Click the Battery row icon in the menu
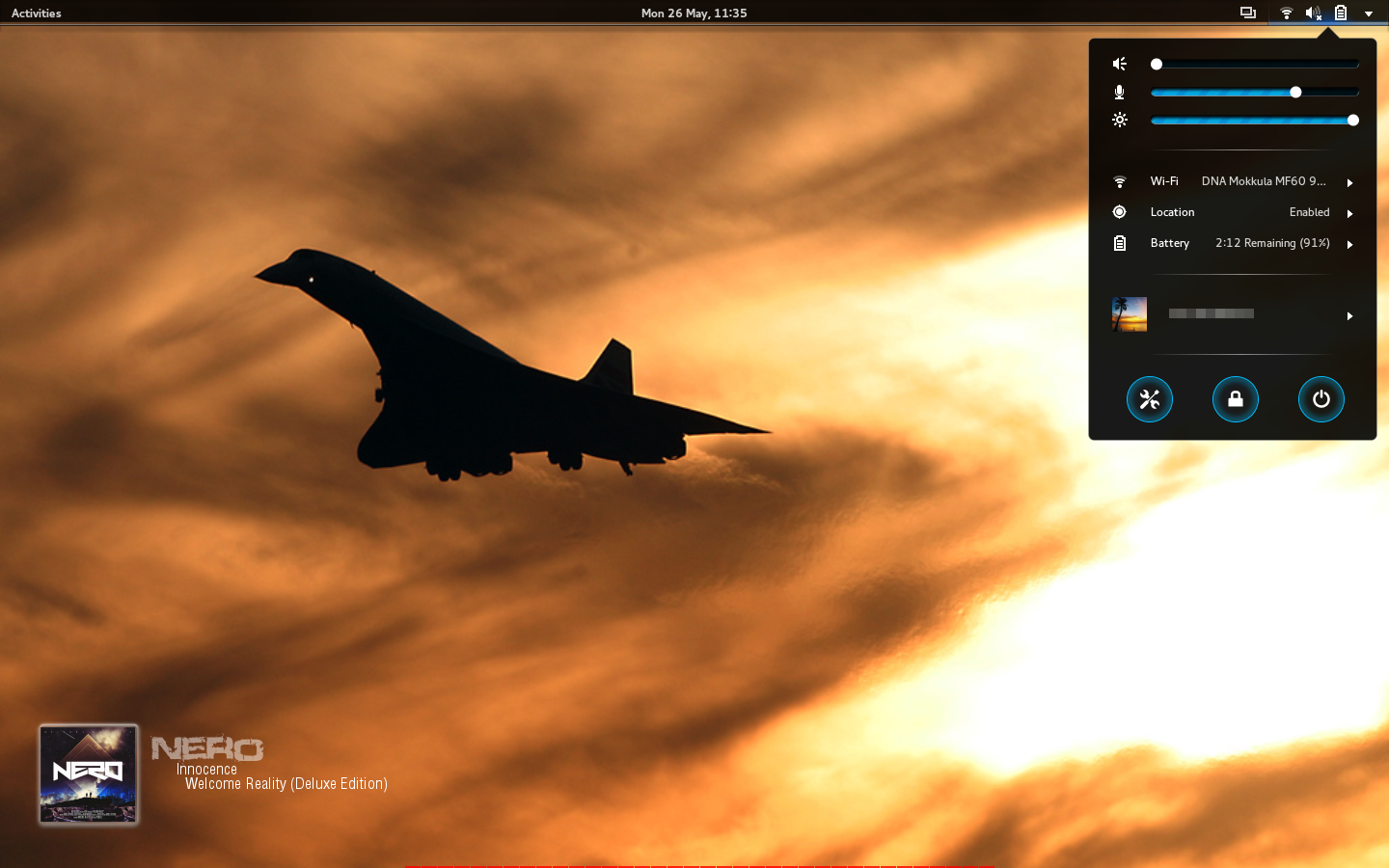The image size is (1389, 868). tap(1120, 243)
